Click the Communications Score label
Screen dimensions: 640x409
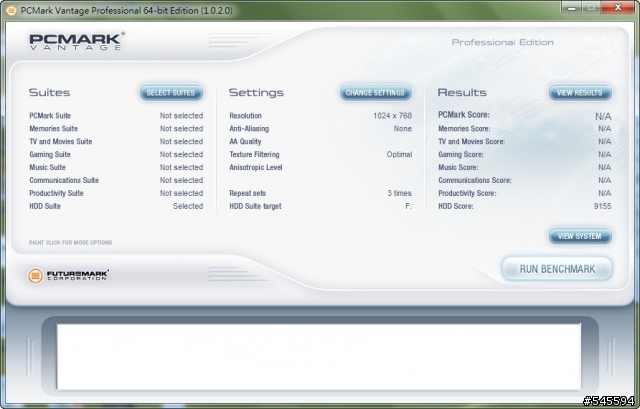coord(475,180)
